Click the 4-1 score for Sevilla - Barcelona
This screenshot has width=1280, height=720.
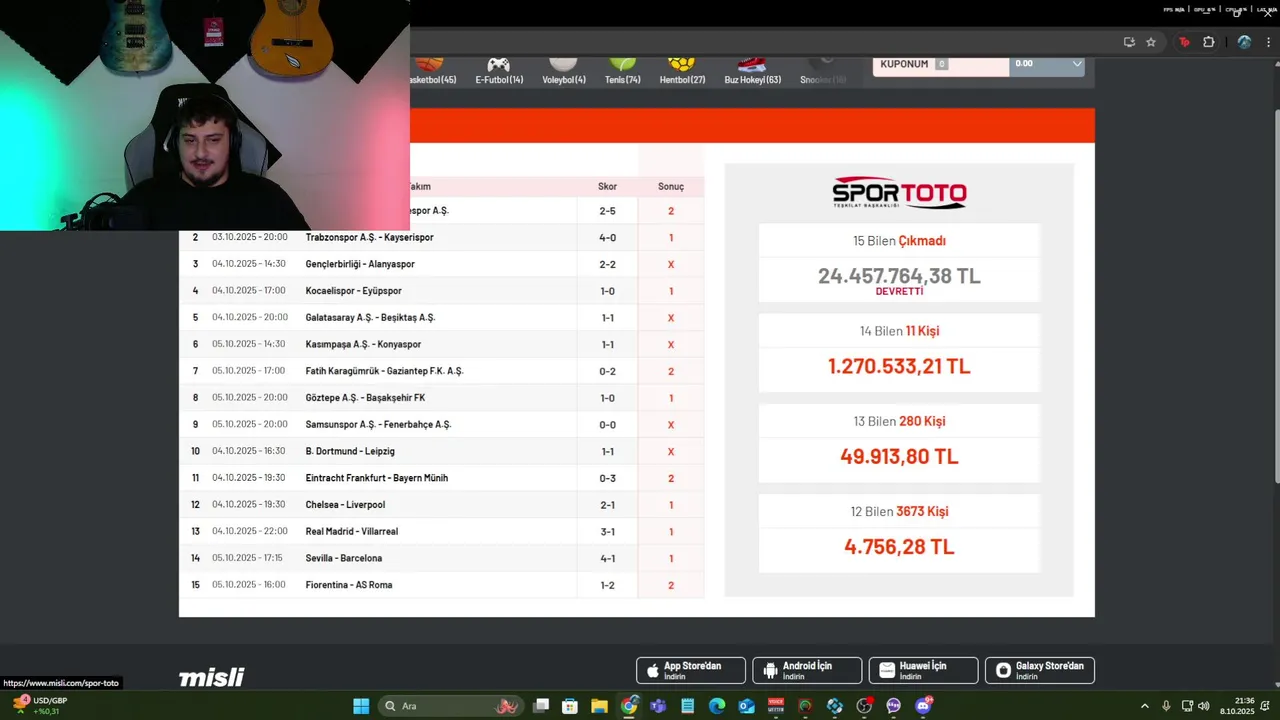tap(607, 558)
